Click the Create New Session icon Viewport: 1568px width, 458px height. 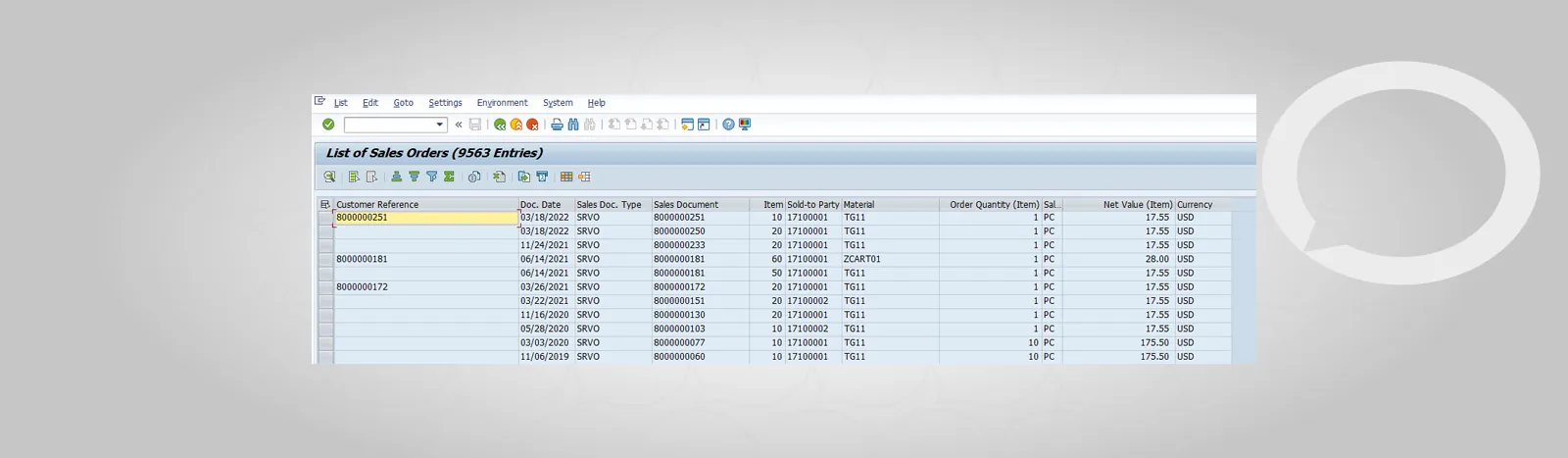[x=687, y=125]
